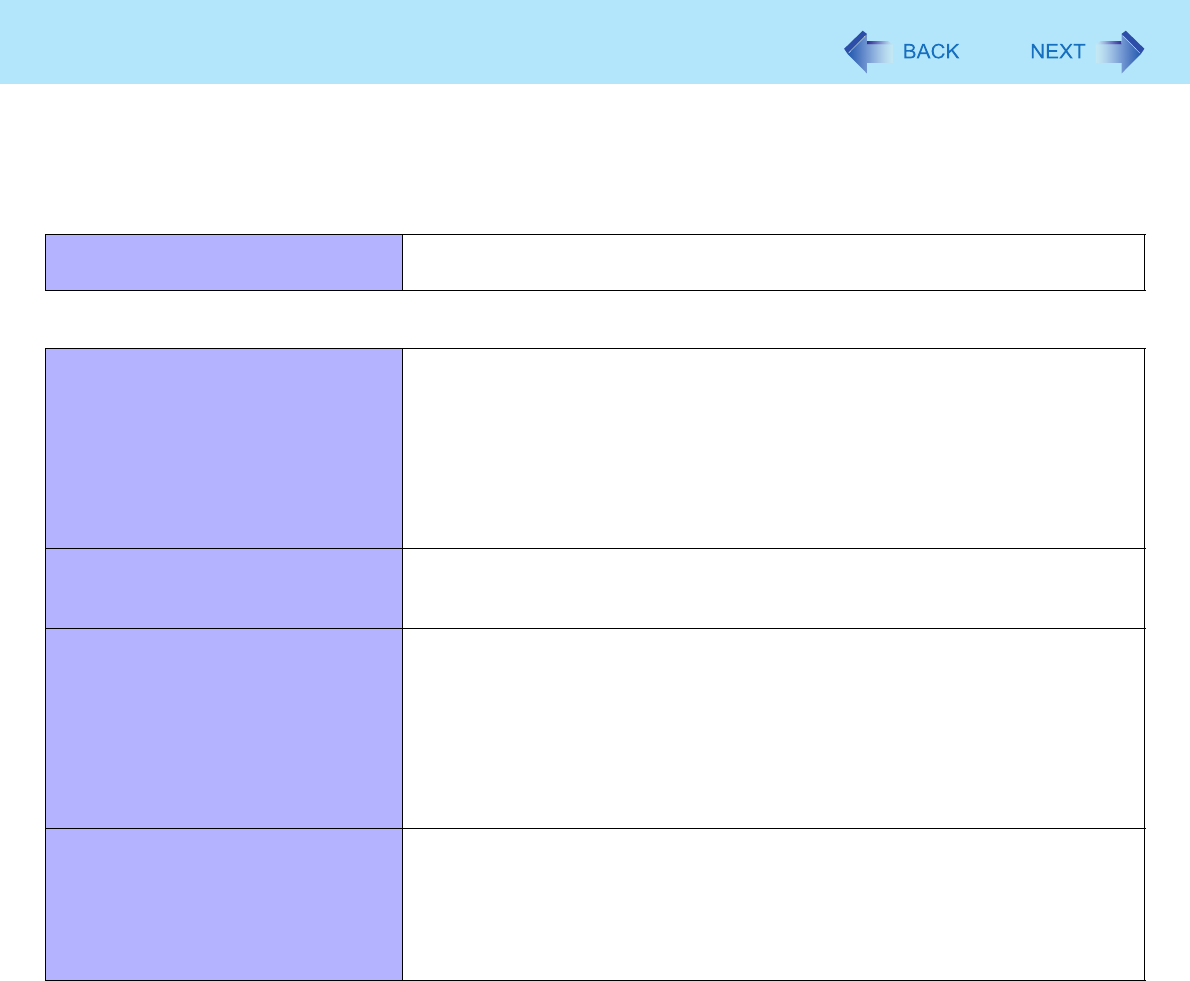Select second-row purple cell of the lower table
Screen dimensions: 1190x981
click(x=224, y=588)
